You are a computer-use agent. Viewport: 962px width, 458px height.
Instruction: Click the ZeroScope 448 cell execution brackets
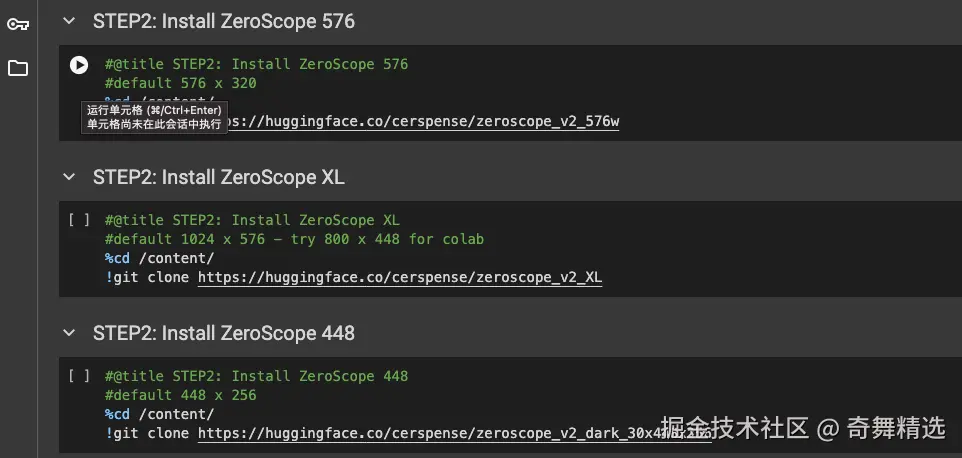tap(79, 377)
